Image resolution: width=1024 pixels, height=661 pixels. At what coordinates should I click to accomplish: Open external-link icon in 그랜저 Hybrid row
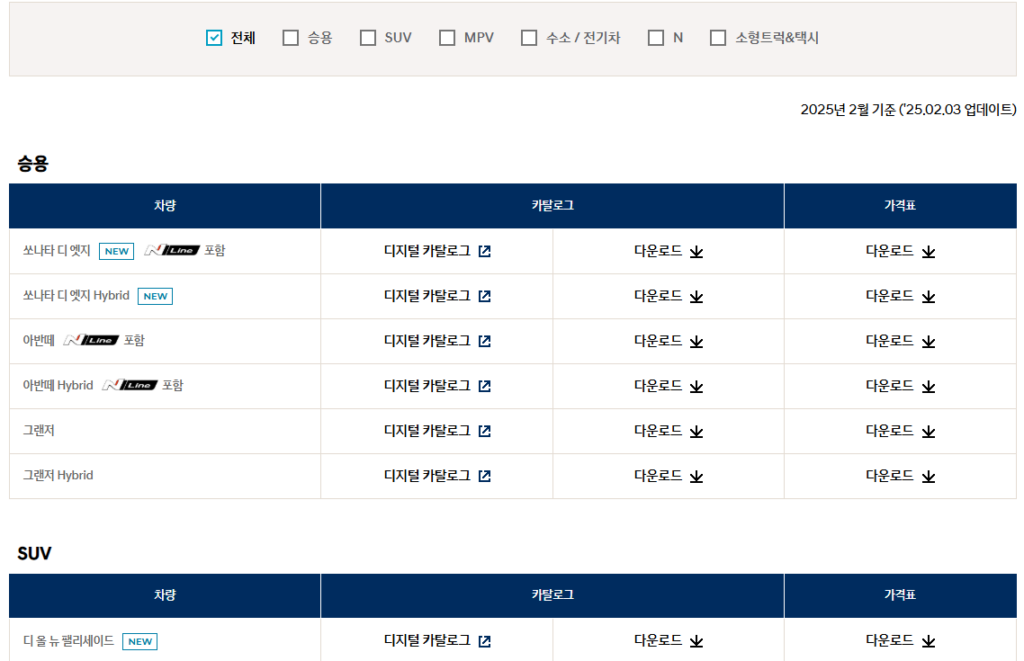point(485,477)
